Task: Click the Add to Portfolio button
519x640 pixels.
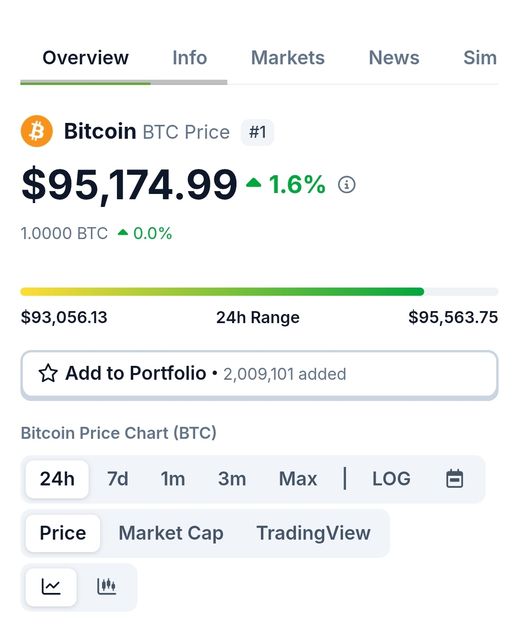Action: point(260,374)
